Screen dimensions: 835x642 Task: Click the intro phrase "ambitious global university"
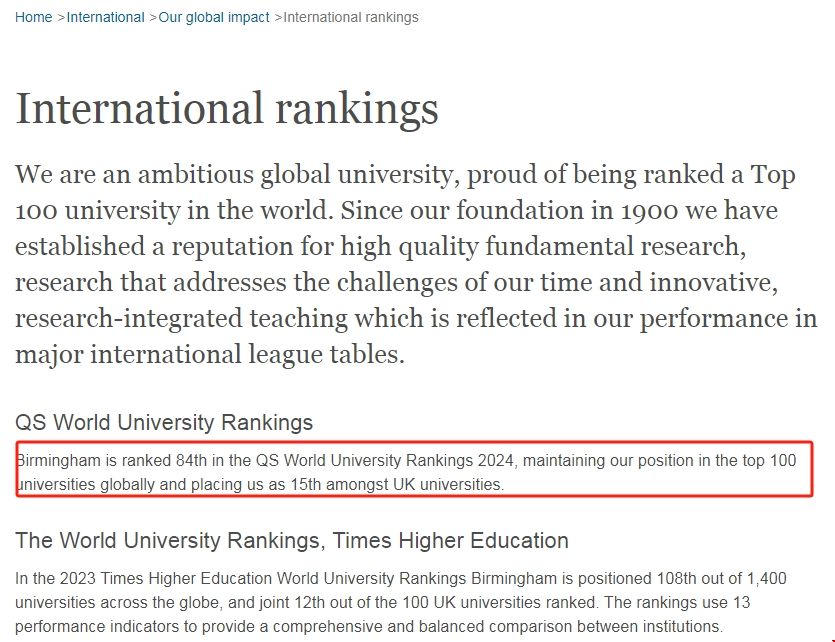click(282, 175)
